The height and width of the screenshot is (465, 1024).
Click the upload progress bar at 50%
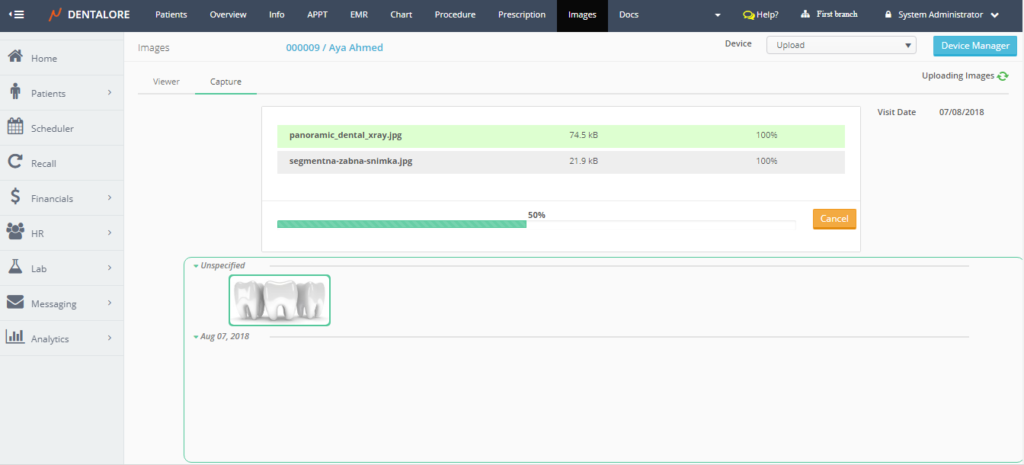401,224
